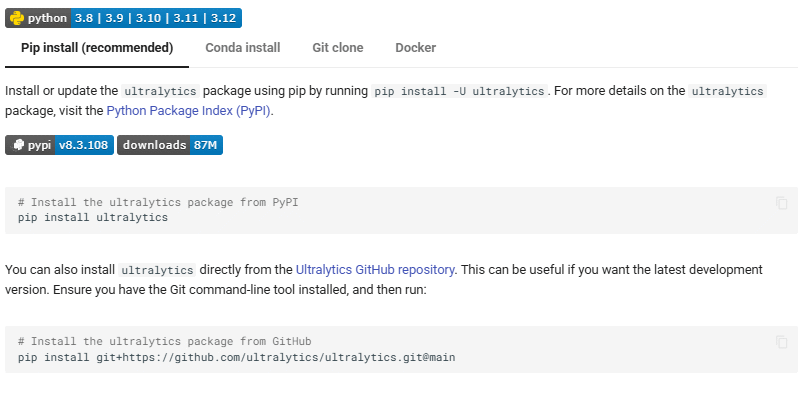Click the 'pip install ultralytics' command line
Image resolution: width=802 pixels, height=397 pixels.
pyautogui.click(x=93, y=217)
